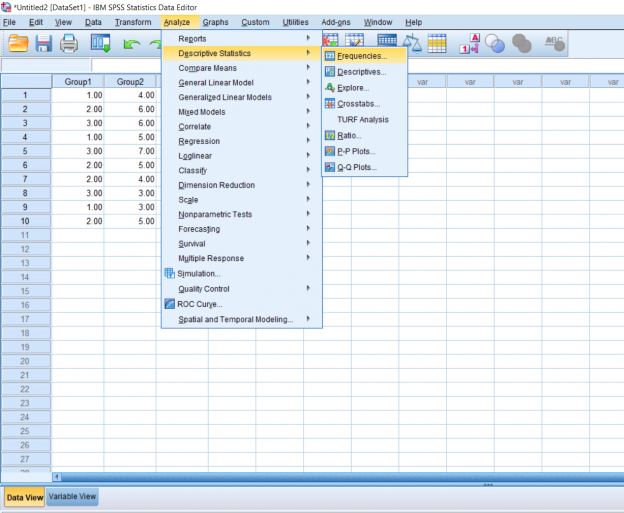624x513 pixels.
Task: Click the Open data document folder icon
Action: click(x=18, y=43)
